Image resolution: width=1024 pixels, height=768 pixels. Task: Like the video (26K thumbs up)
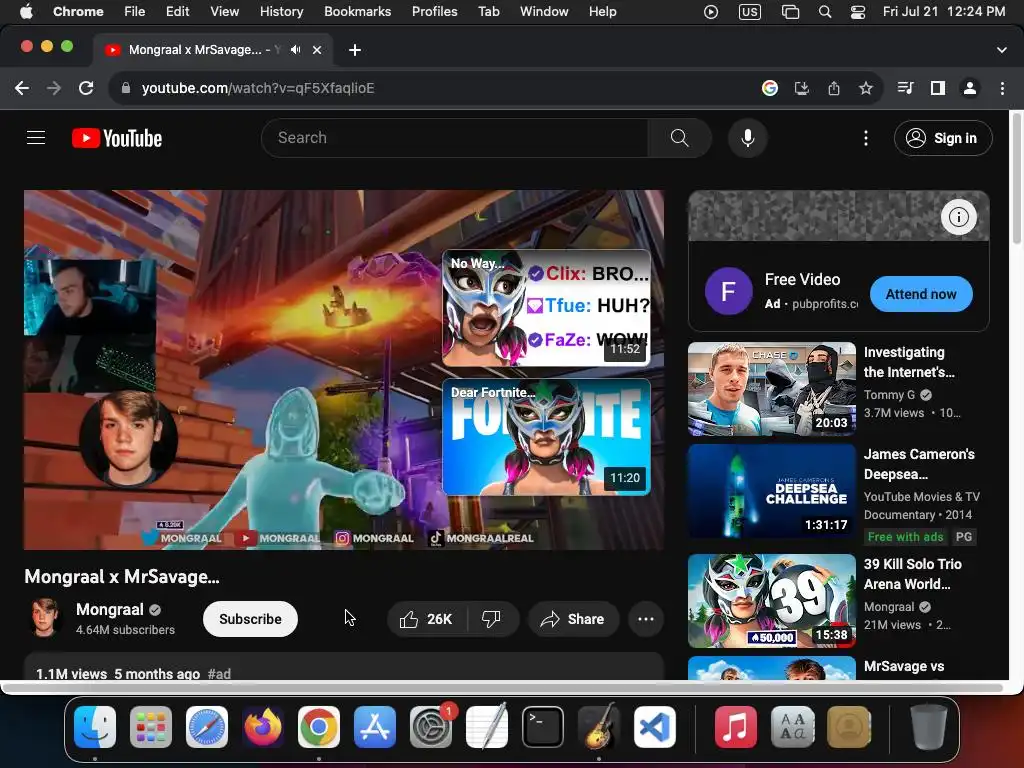(427, 619)
